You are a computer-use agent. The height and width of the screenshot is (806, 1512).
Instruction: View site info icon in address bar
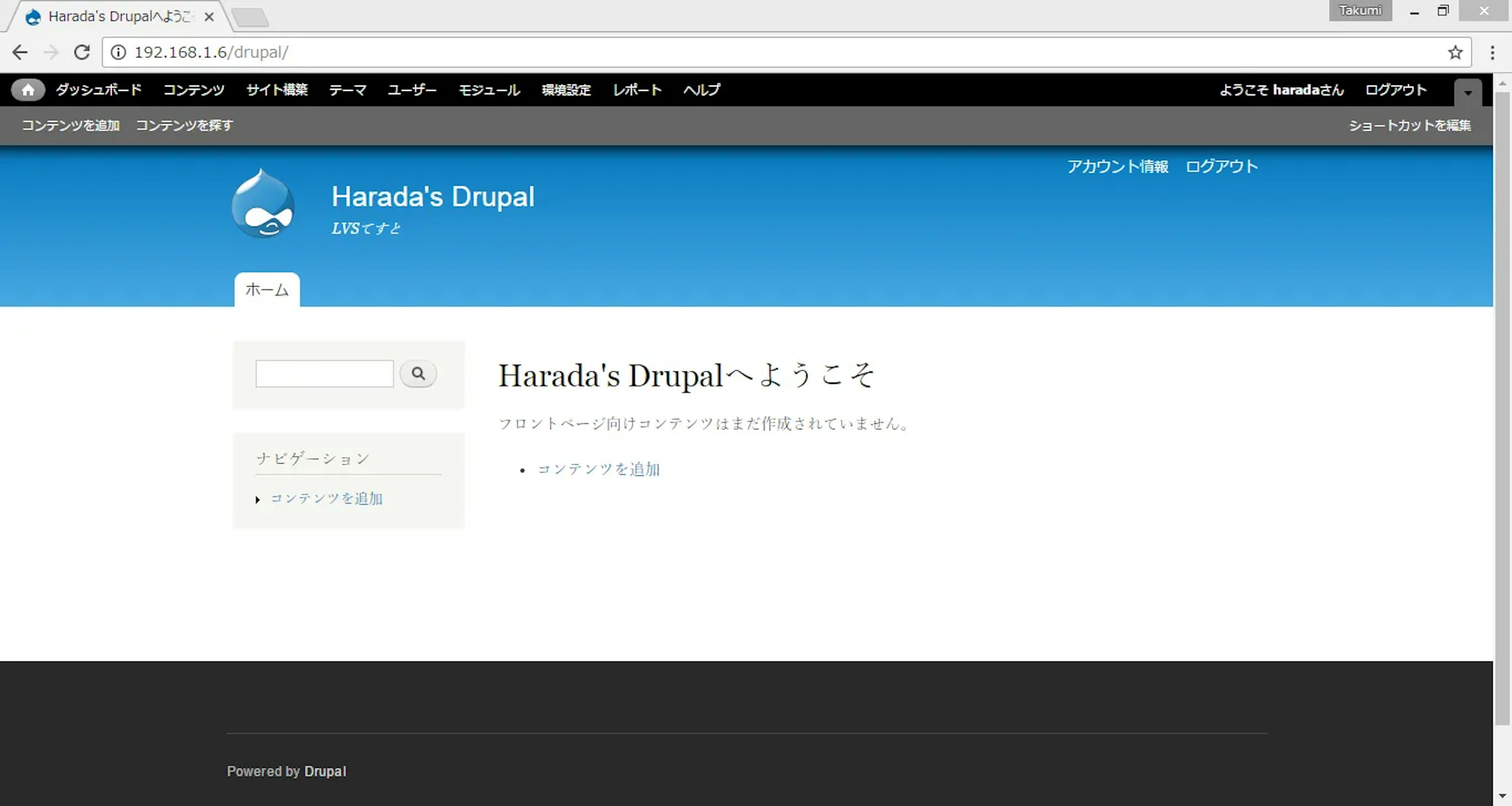pos(119,52)
